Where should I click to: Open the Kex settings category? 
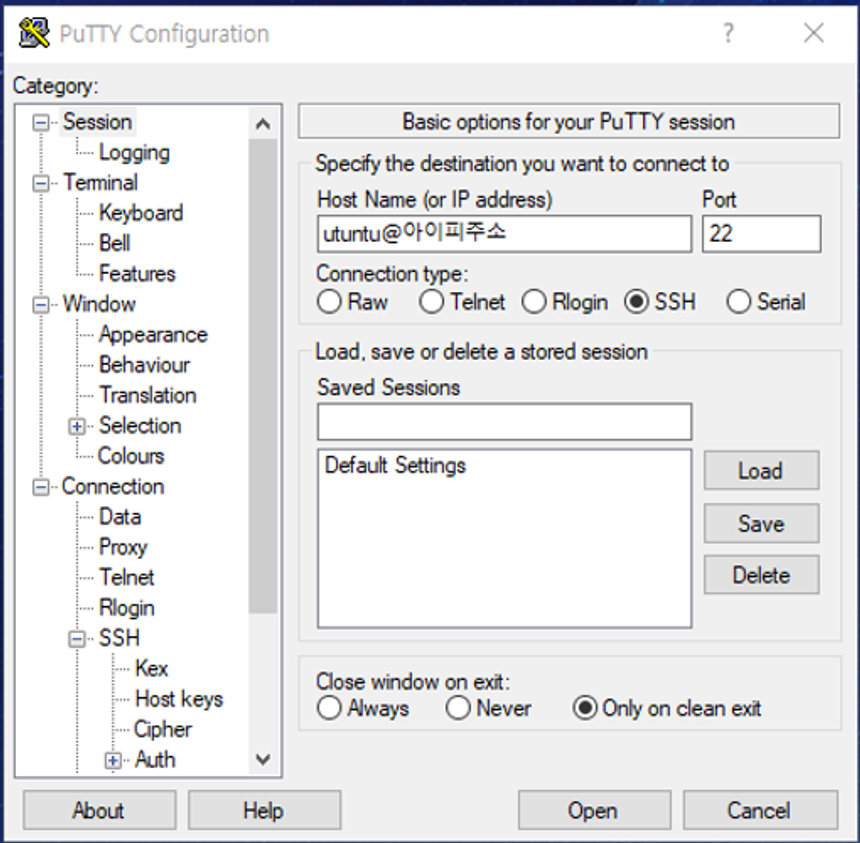click(x=151, y=669)
